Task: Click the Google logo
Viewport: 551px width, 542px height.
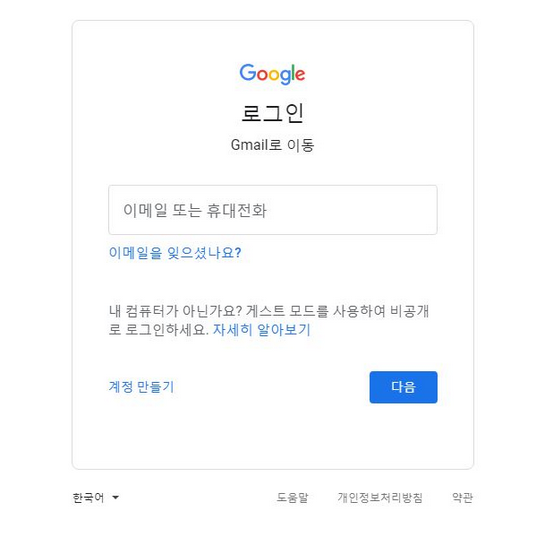Action: pyautogui.click(x=272, y=74)
